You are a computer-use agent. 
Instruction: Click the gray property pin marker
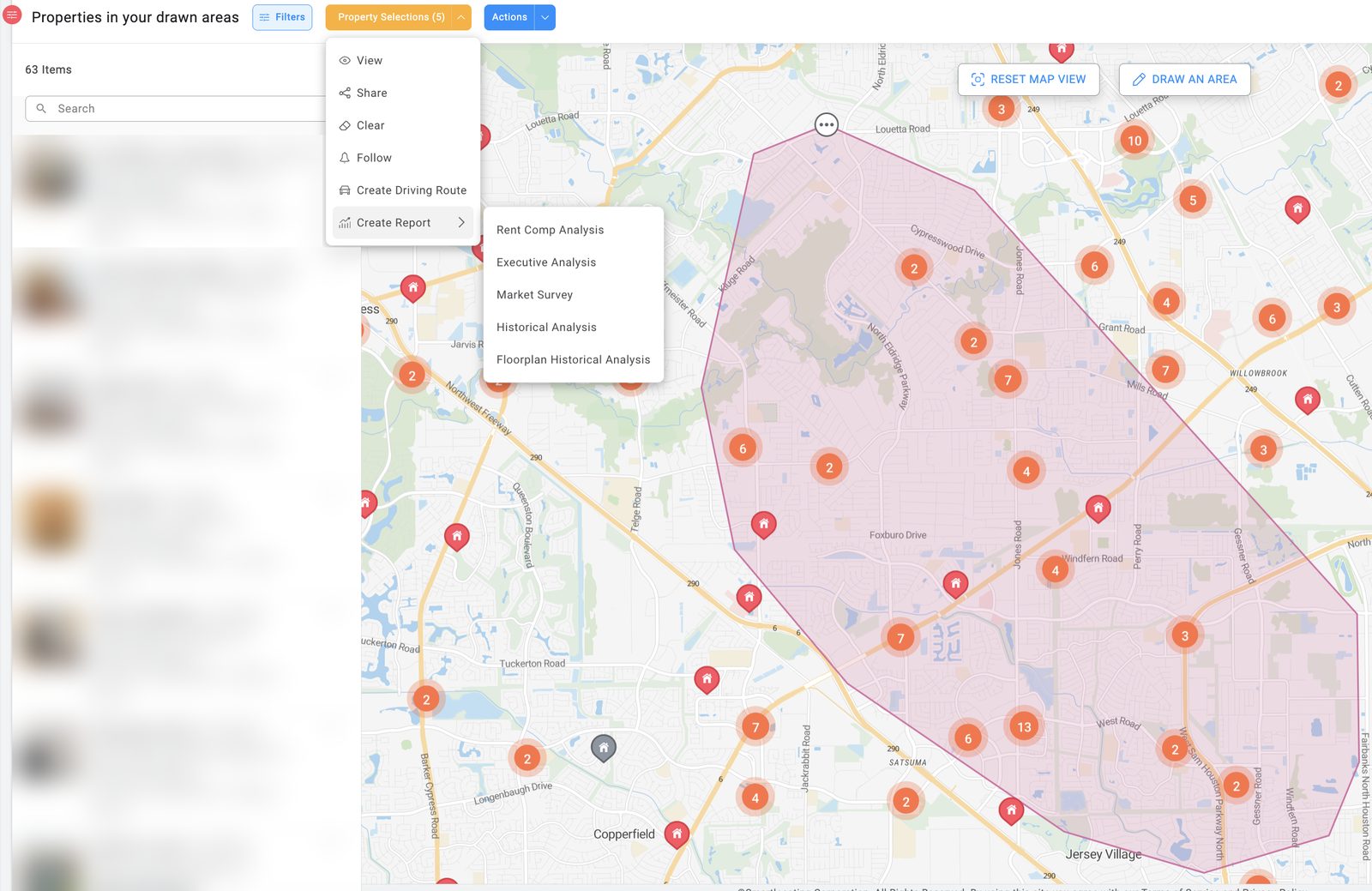(x=604, y=748)
